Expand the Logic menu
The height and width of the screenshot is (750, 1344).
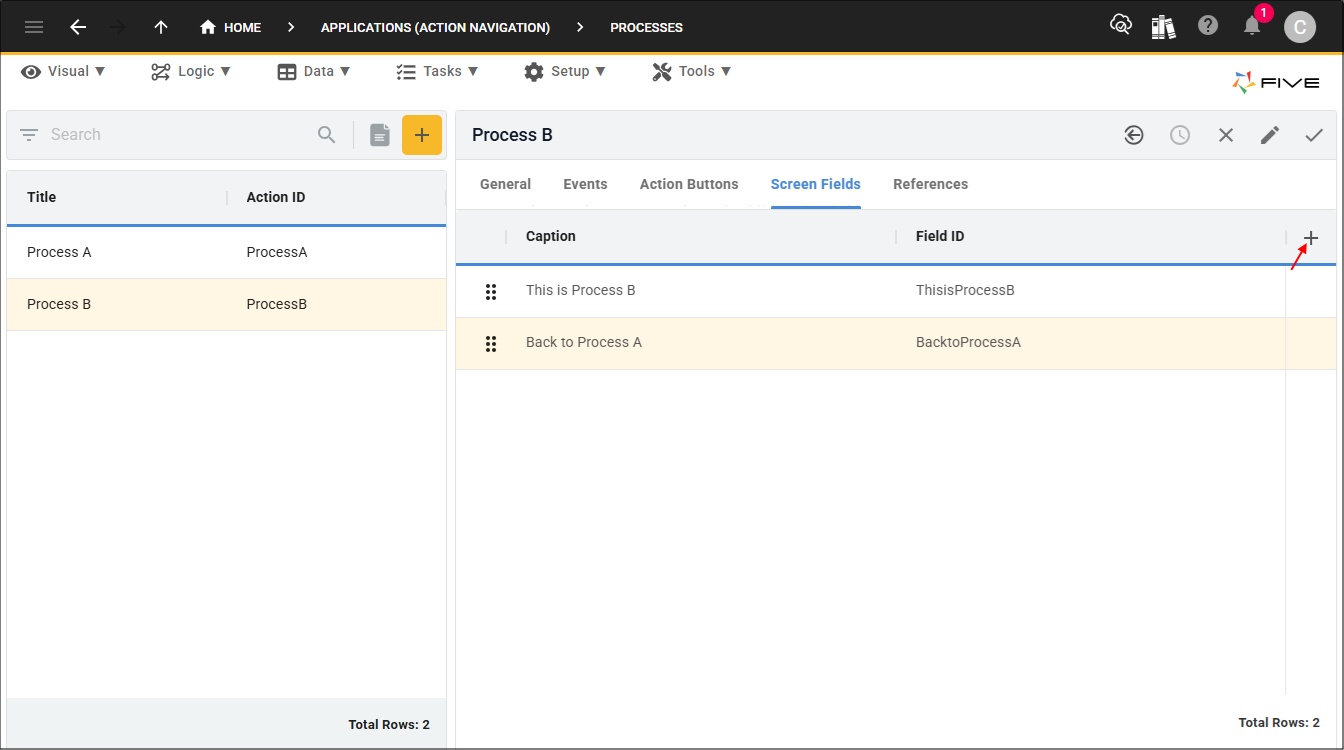(x=191, y=71)
